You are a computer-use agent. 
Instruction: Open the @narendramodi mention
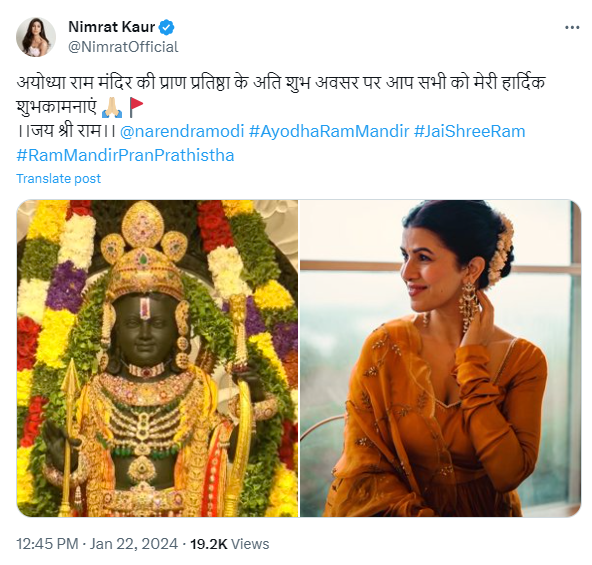[x=182, y=131]
